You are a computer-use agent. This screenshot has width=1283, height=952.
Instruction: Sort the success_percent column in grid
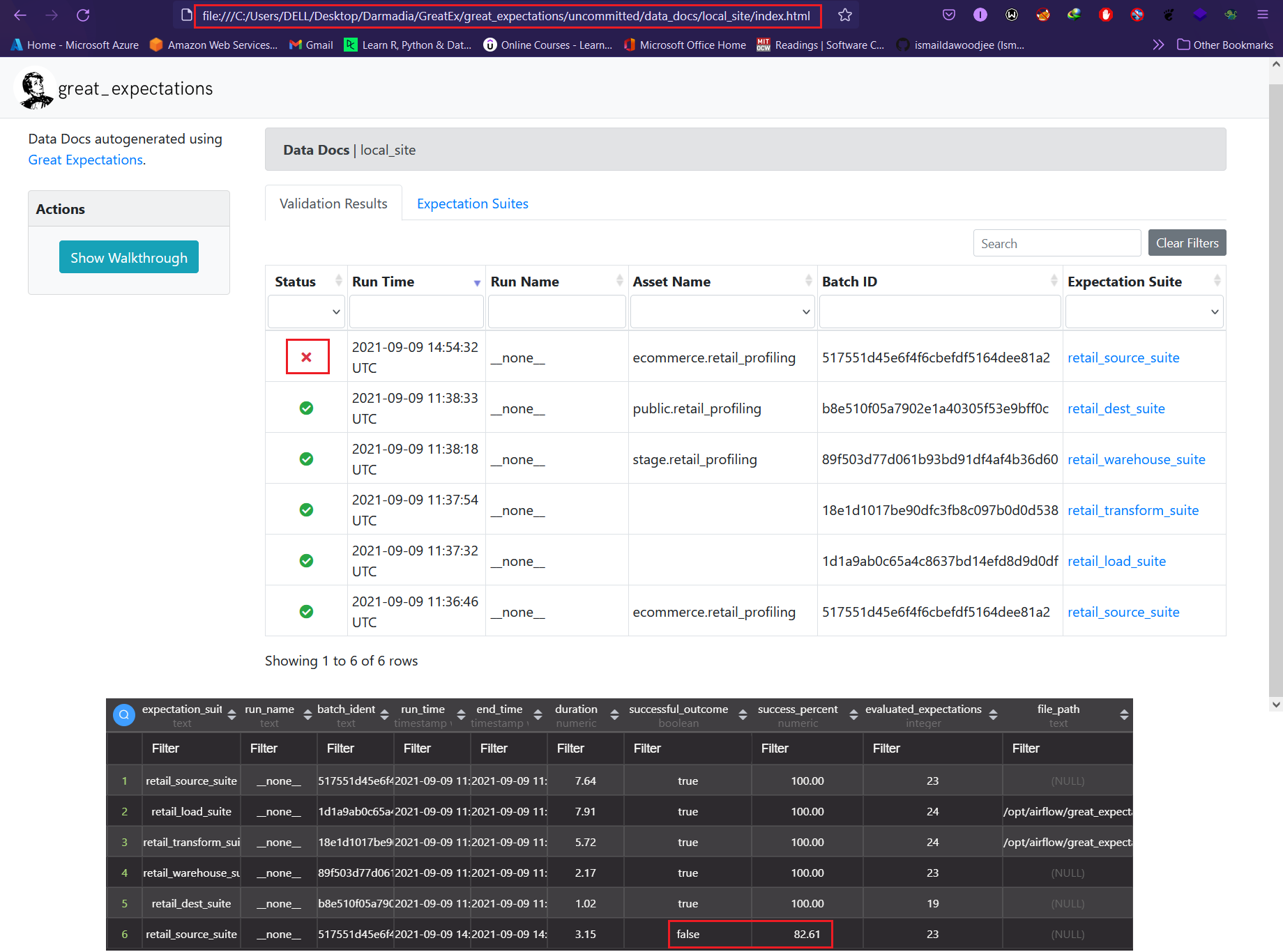point(853,715)
